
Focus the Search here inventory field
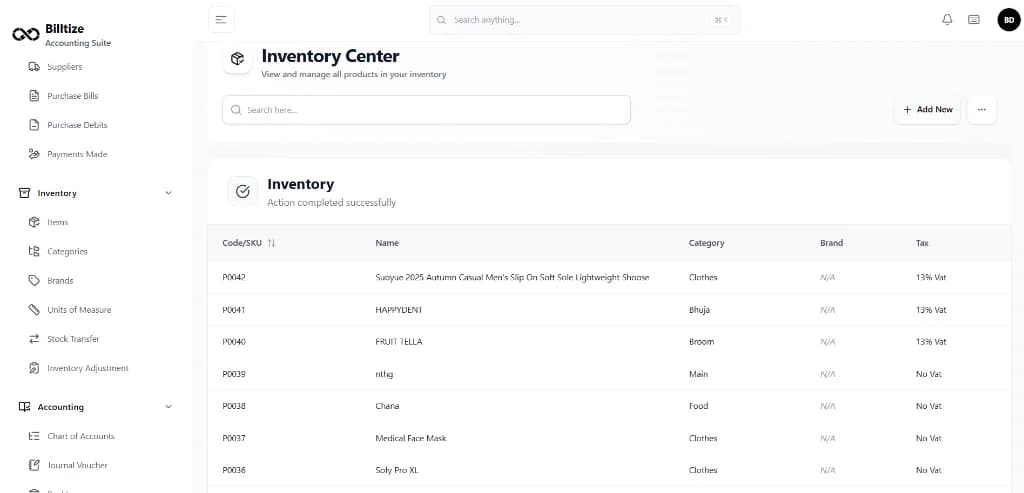point(426,110)
